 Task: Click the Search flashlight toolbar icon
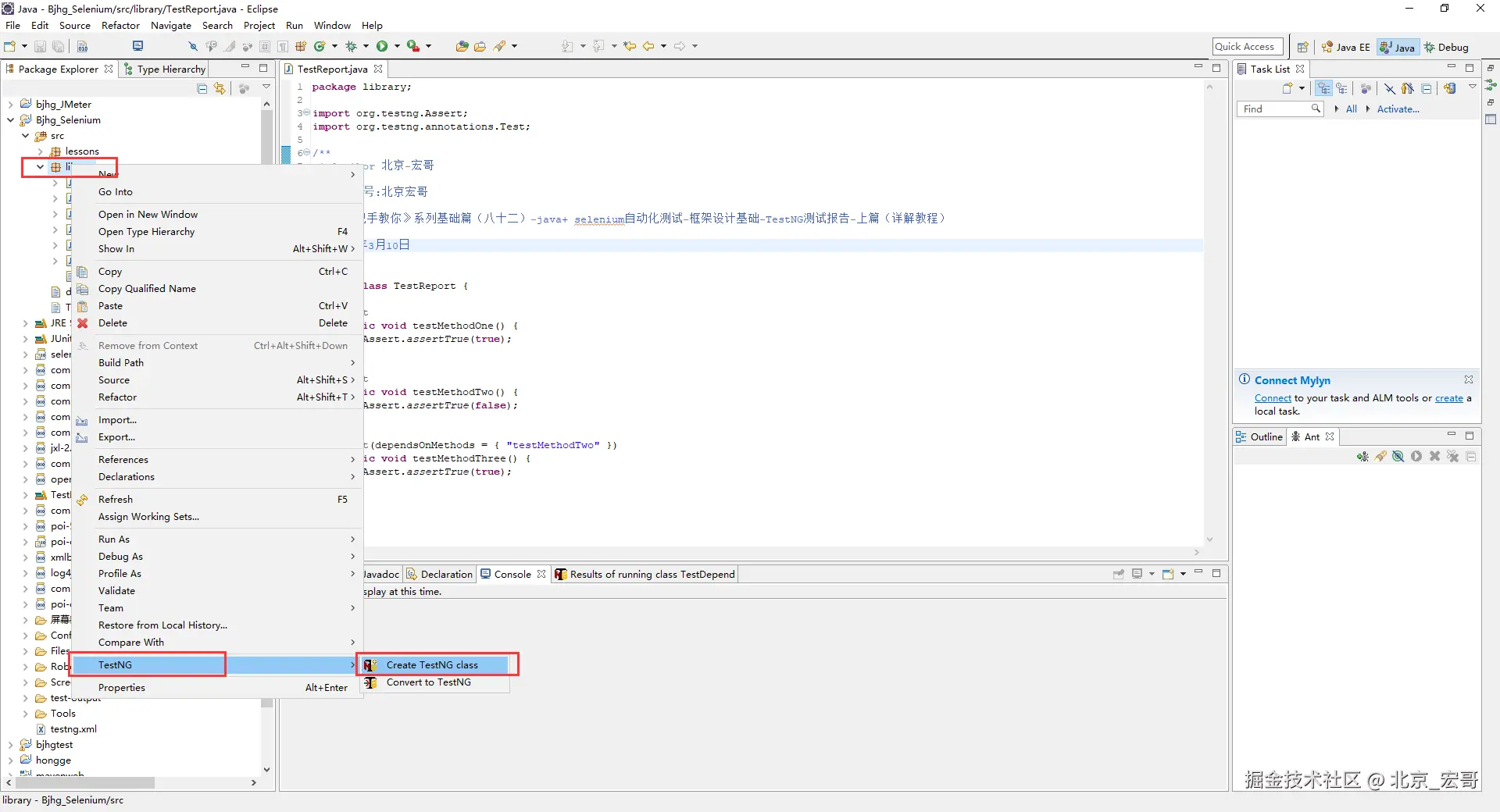pyautogui.click(x=499, y=47)
